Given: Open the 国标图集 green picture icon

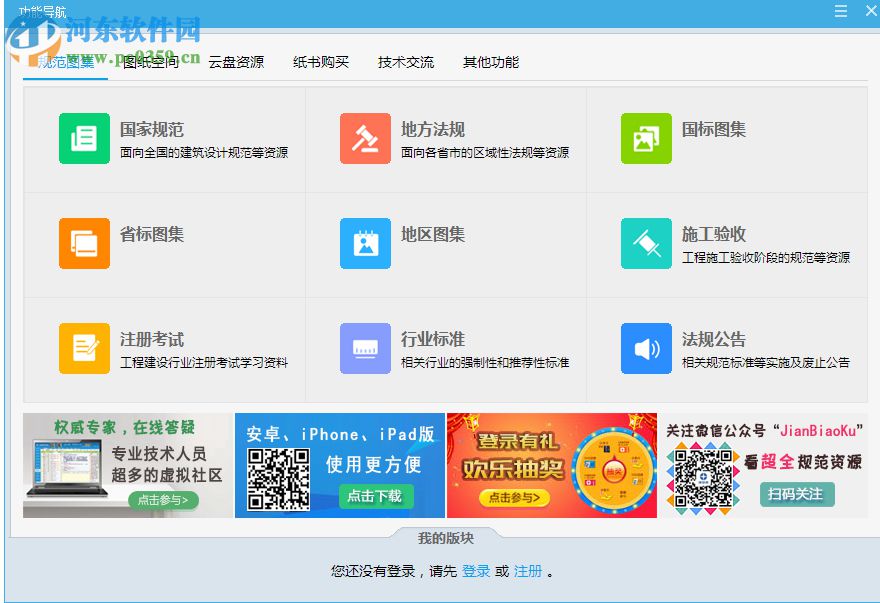Looking at the screenshot, I should (x=646, y=138).
